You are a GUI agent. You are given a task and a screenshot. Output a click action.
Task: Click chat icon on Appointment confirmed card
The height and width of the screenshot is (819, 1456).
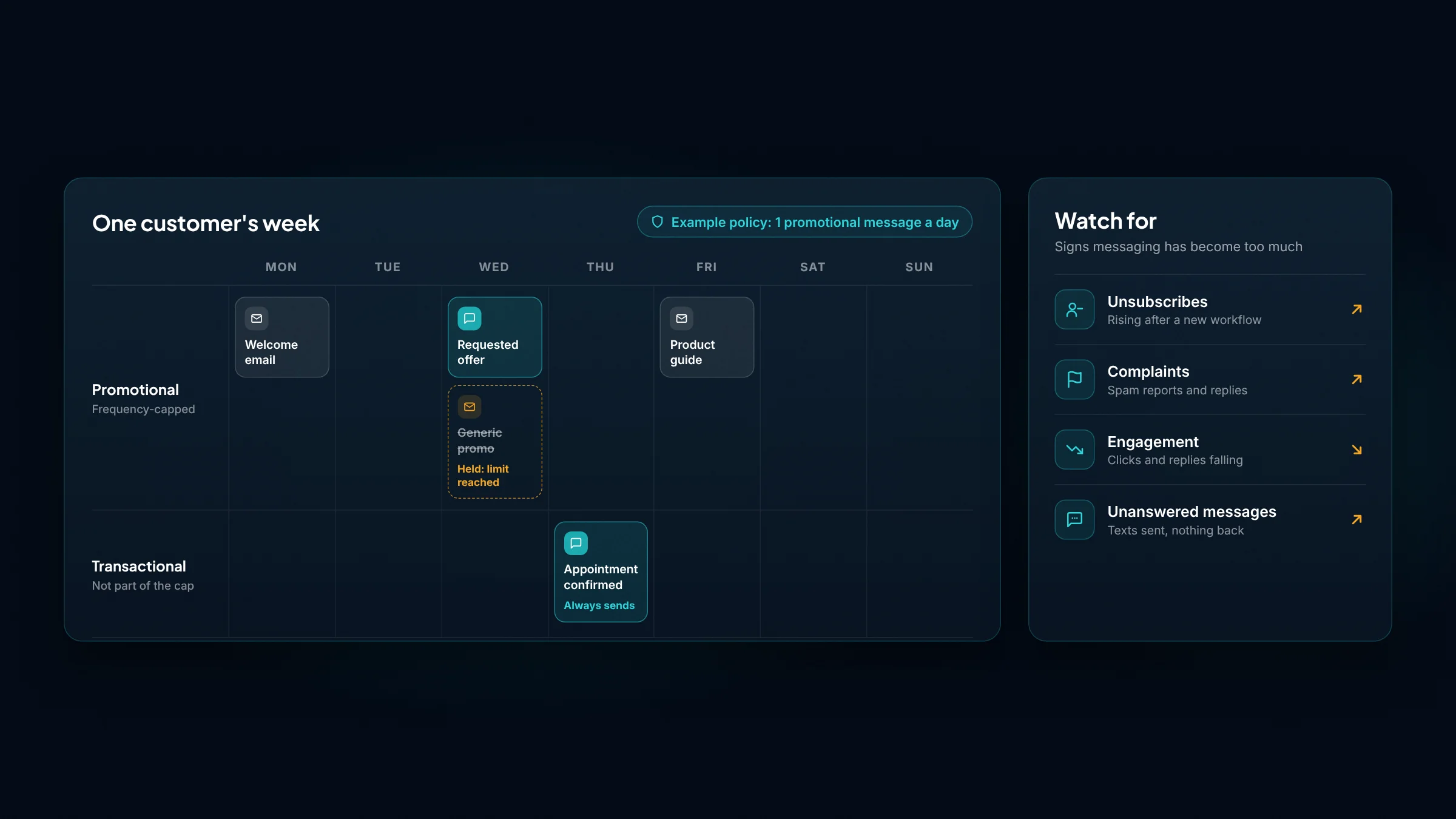pos(576,544)
